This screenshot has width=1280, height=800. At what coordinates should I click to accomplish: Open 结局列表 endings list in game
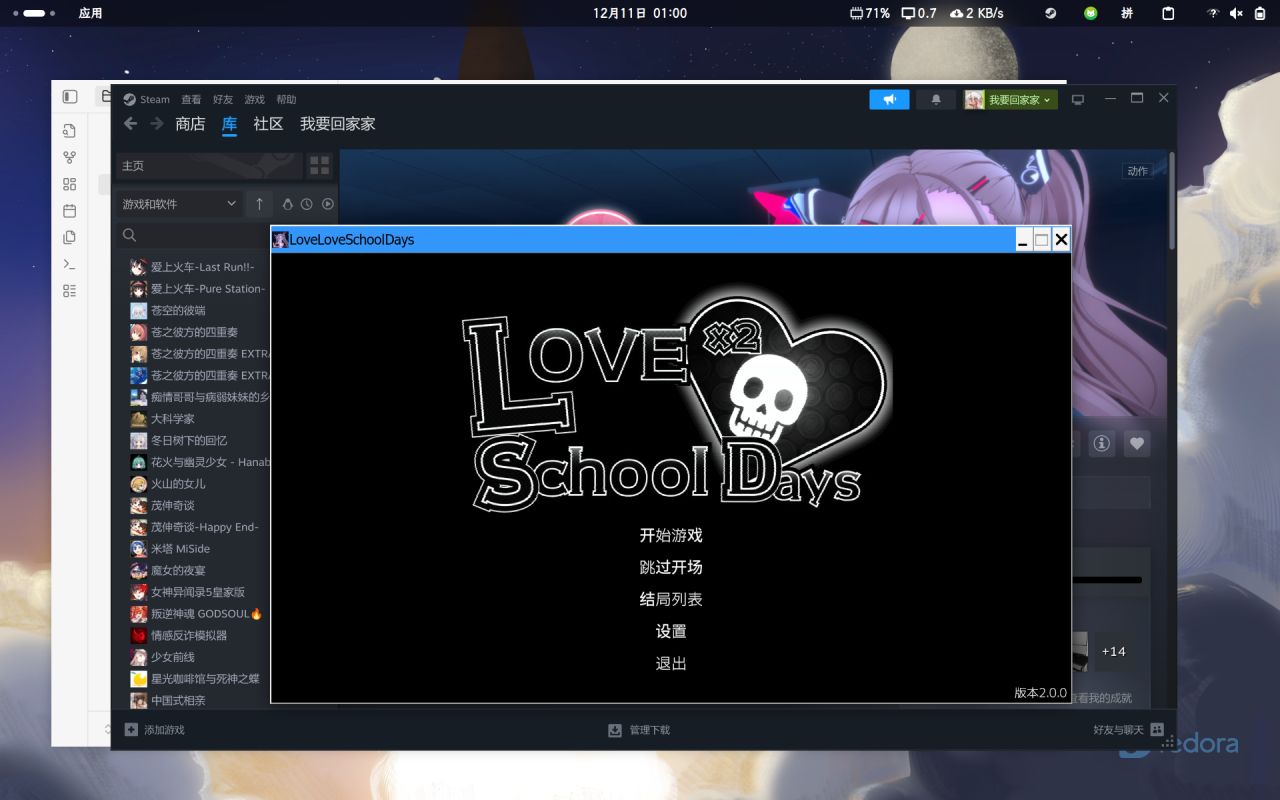point(671,600)
